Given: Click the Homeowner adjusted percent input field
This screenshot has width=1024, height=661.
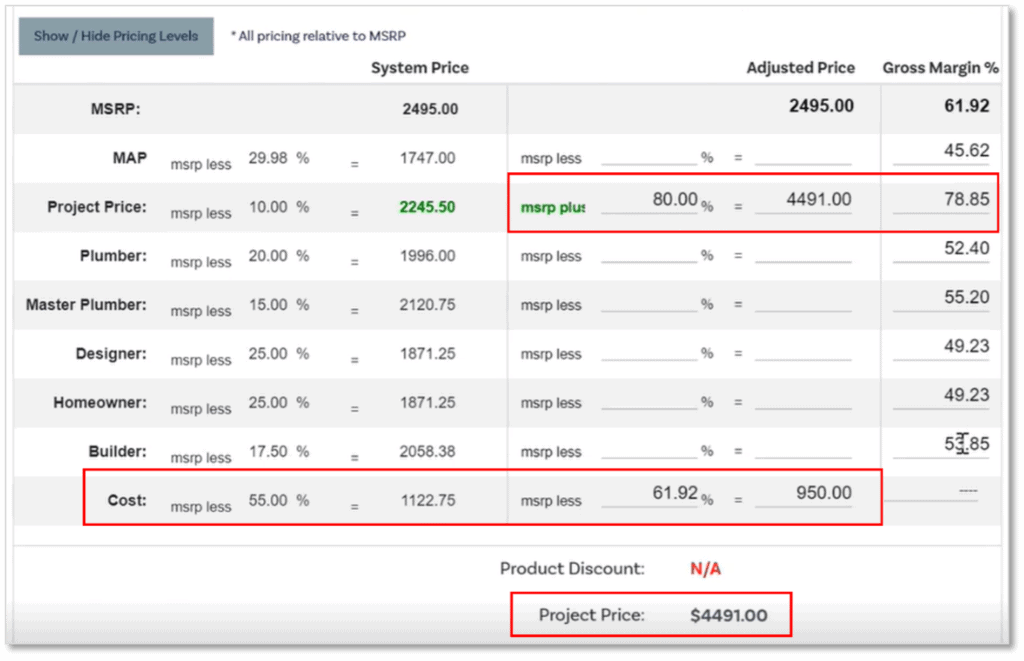Looking at the screenshot, I should [649, 402].
